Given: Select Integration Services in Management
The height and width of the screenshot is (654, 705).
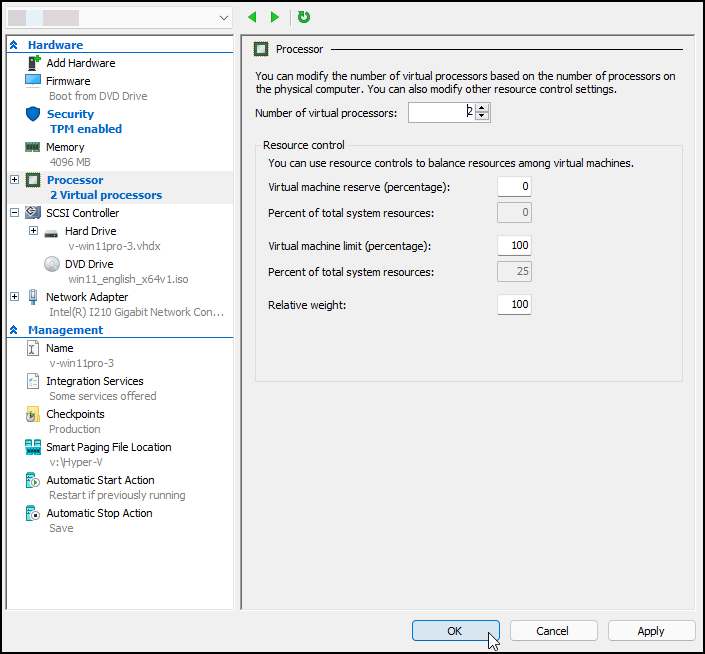Looking at the screenshot, I should pyautogui.click(x=94, y=381).
